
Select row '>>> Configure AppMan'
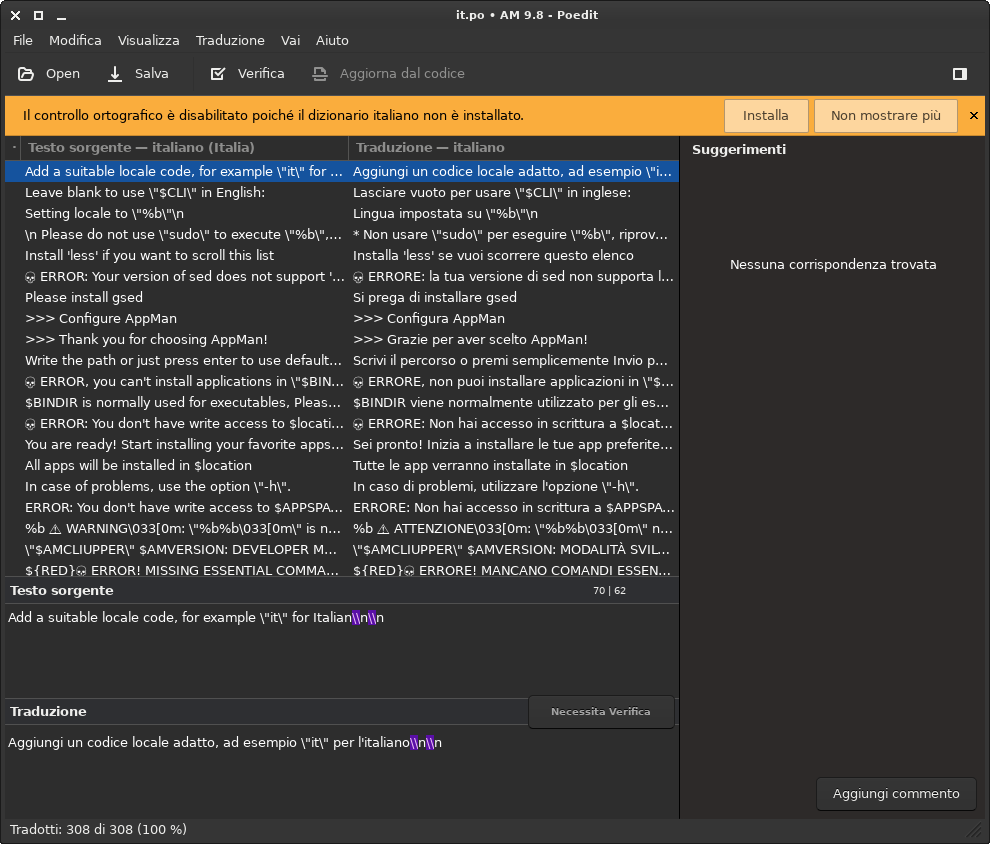tap(342, 318)
